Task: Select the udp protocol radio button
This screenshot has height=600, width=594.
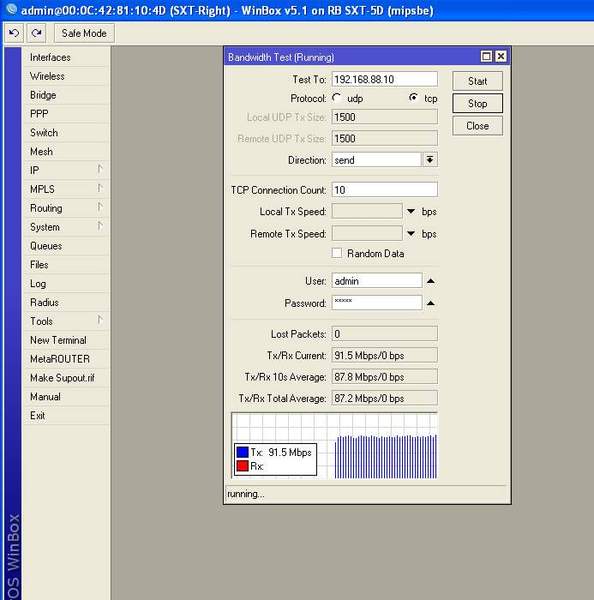Action: coord(337,98)
